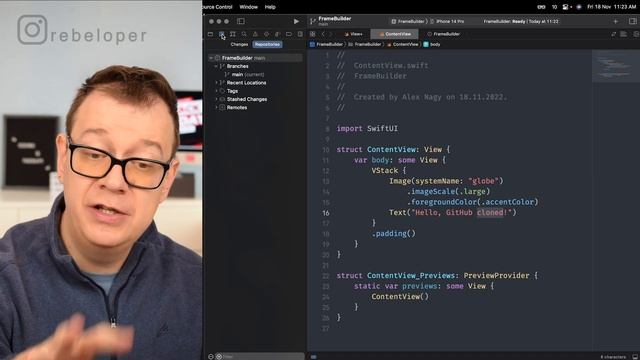Toggle the debug area at bottom right
This screenshot has height=360, width=640.
pos(635,357)
